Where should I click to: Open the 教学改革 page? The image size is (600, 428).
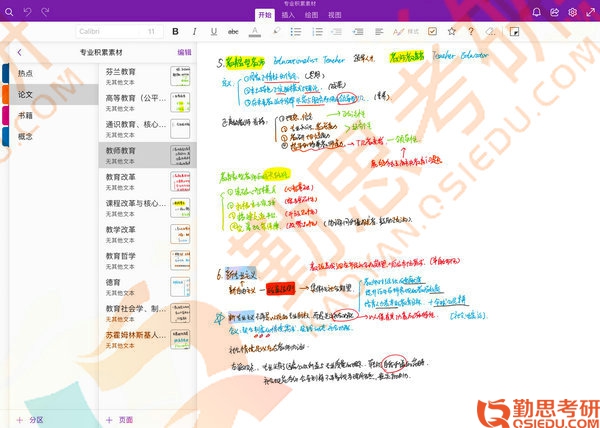point(148,234)
